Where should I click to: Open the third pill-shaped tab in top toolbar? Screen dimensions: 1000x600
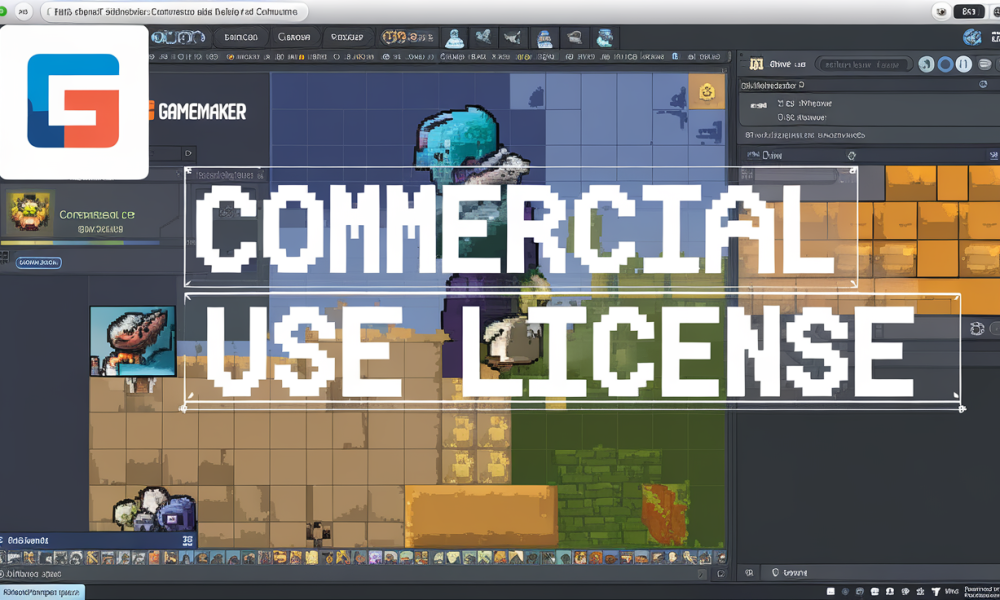coord(347,37)
